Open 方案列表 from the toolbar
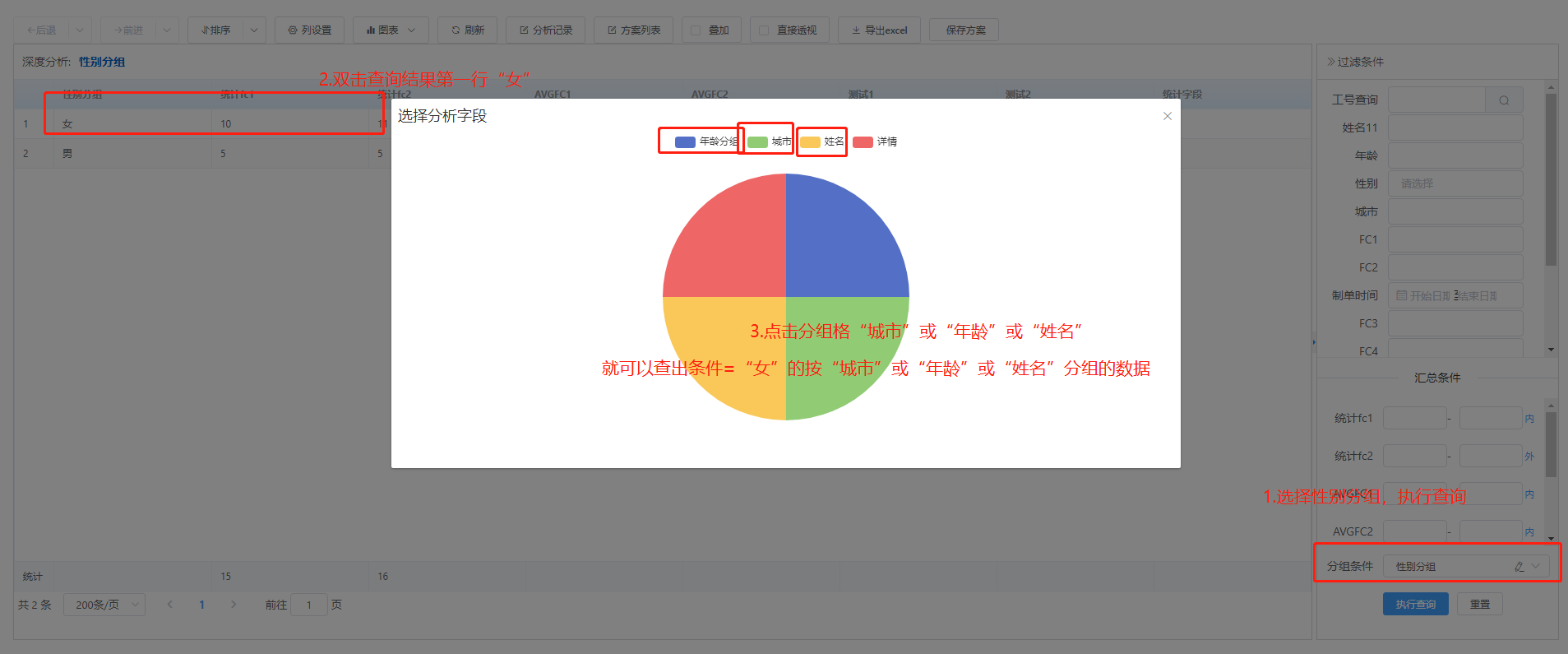This screenshot has width=1568, height=654. (x=633, y=30)
